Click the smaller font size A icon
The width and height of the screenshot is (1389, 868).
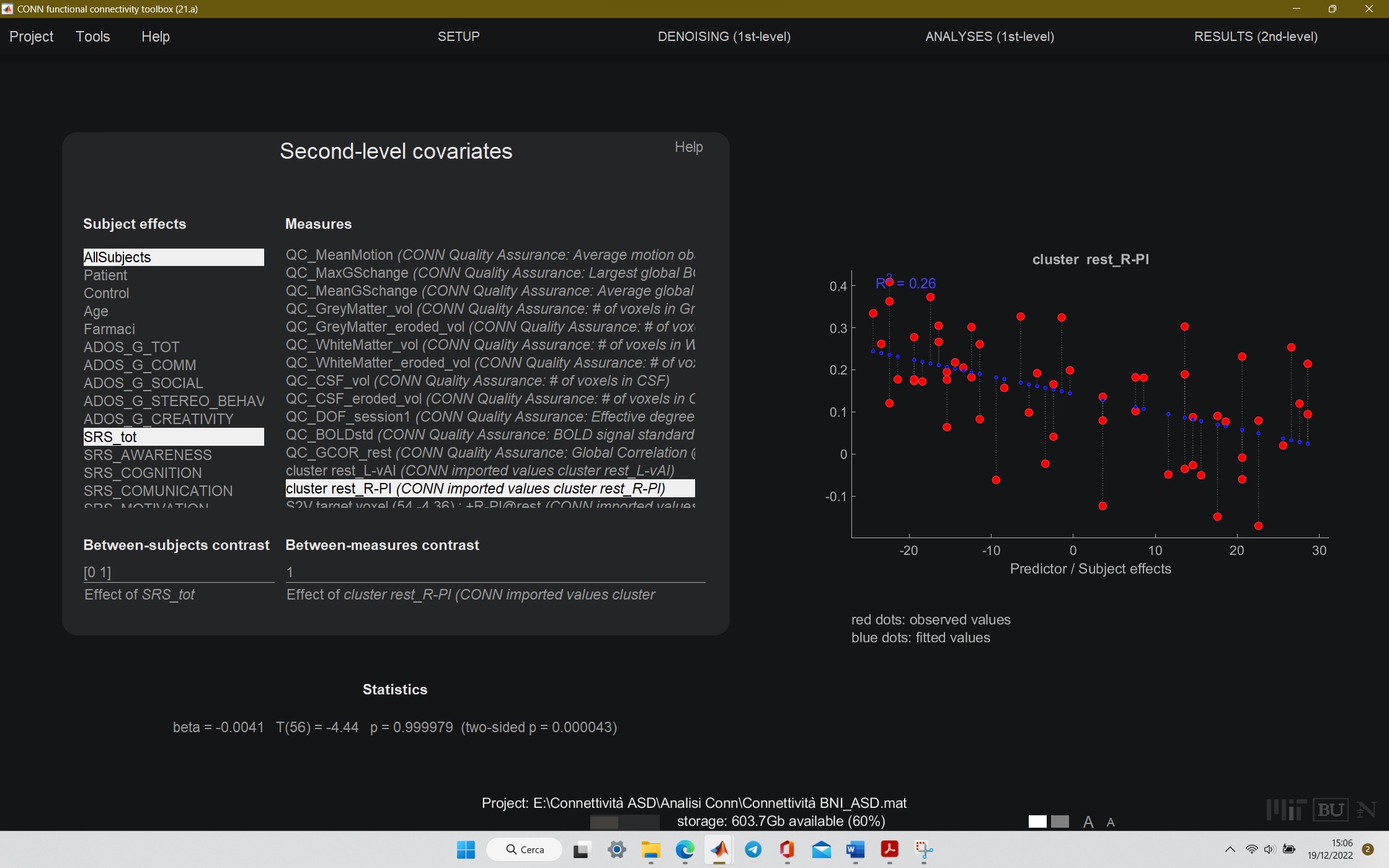(1111, 823)
